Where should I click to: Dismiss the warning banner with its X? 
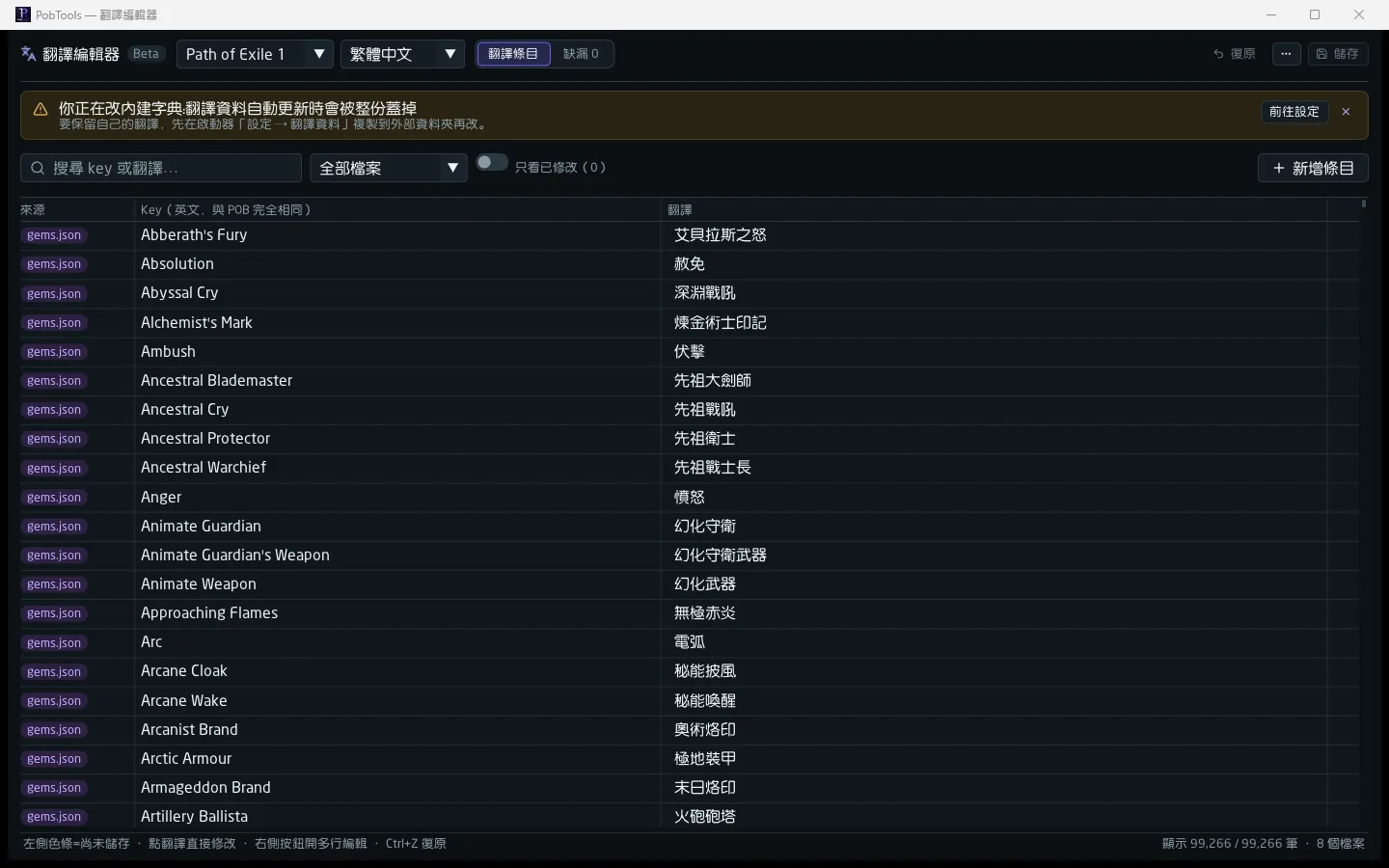[x=1346, y=112]
